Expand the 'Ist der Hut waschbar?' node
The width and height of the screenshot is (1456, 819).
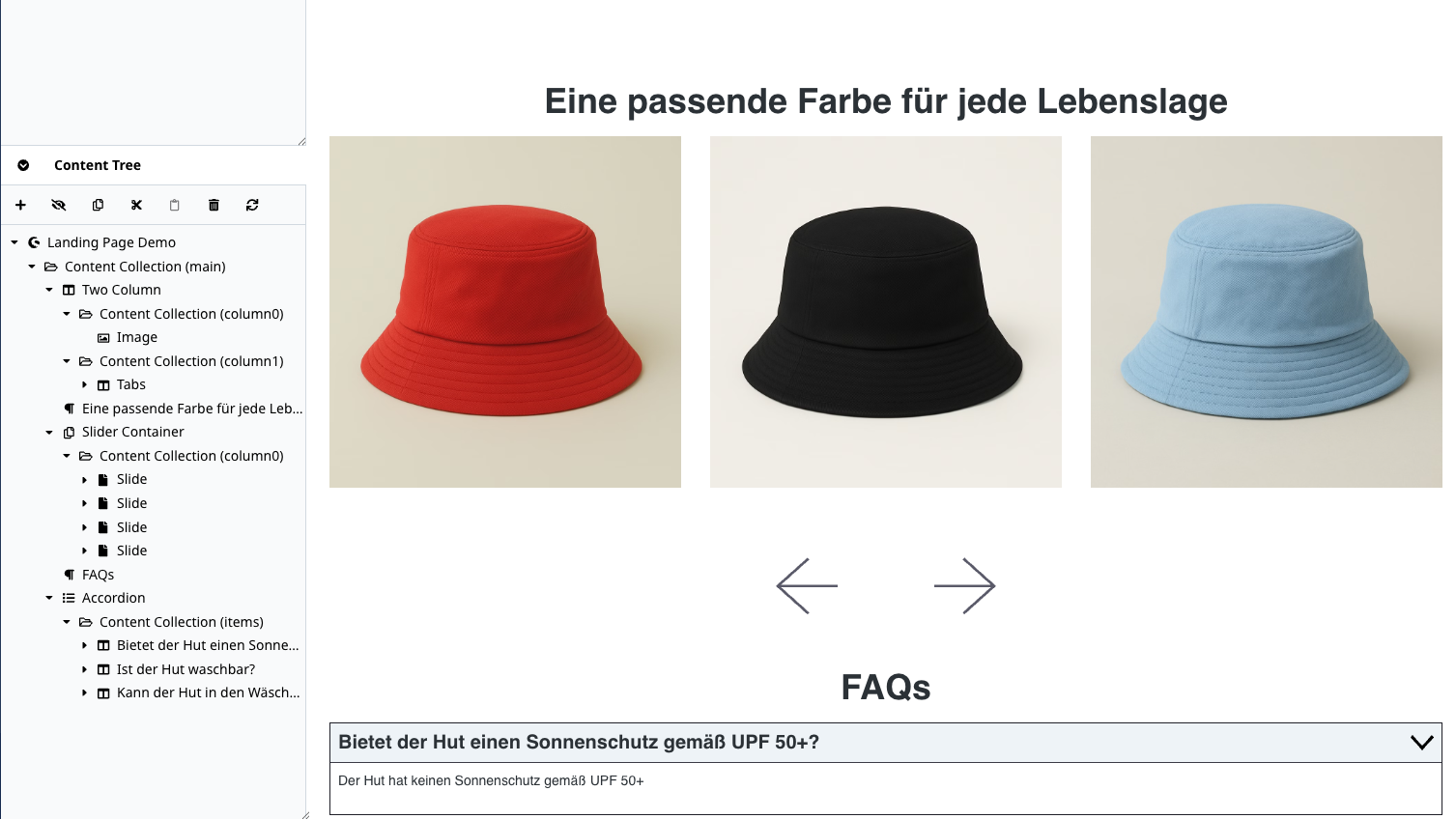84,669
